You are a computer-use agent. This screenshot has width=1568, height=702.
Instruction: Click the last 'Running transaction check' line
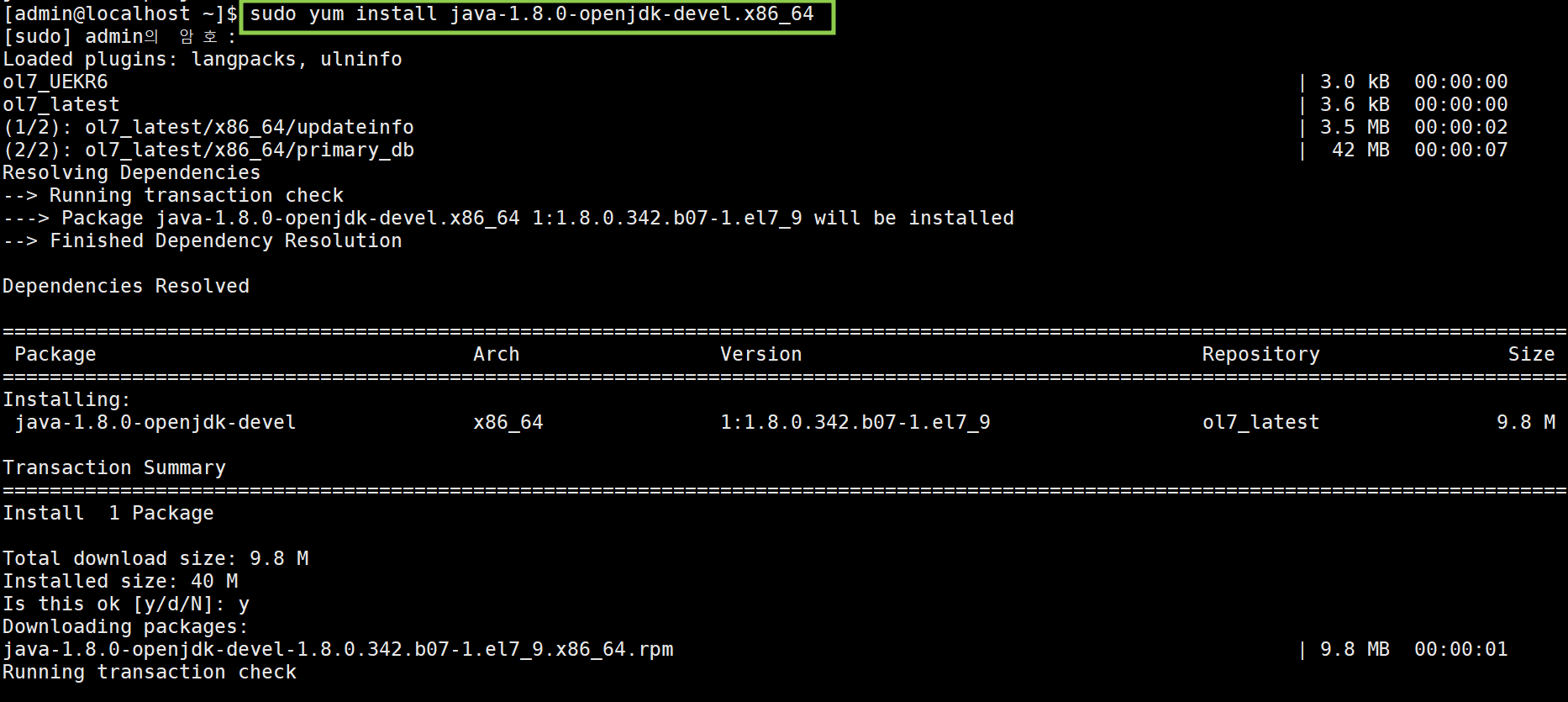(x=150, y=673)
